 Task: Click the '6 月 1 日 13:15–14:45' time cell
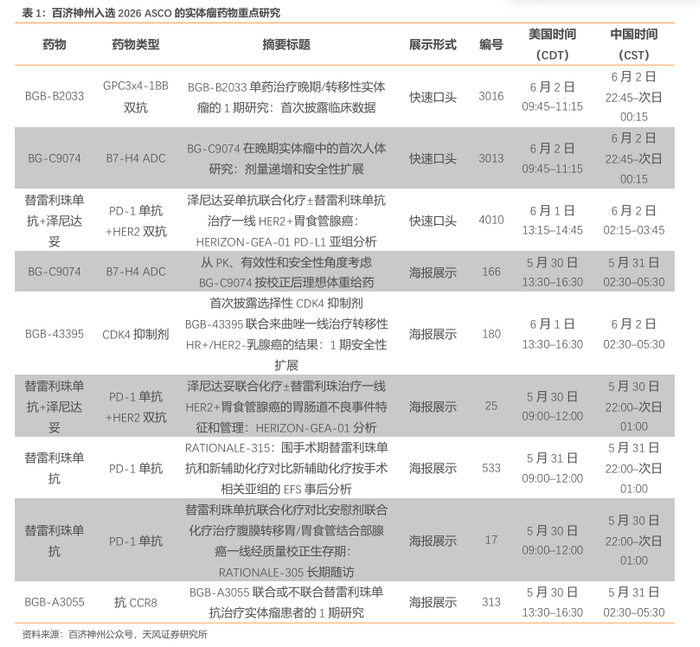click(x=552, y=220)
